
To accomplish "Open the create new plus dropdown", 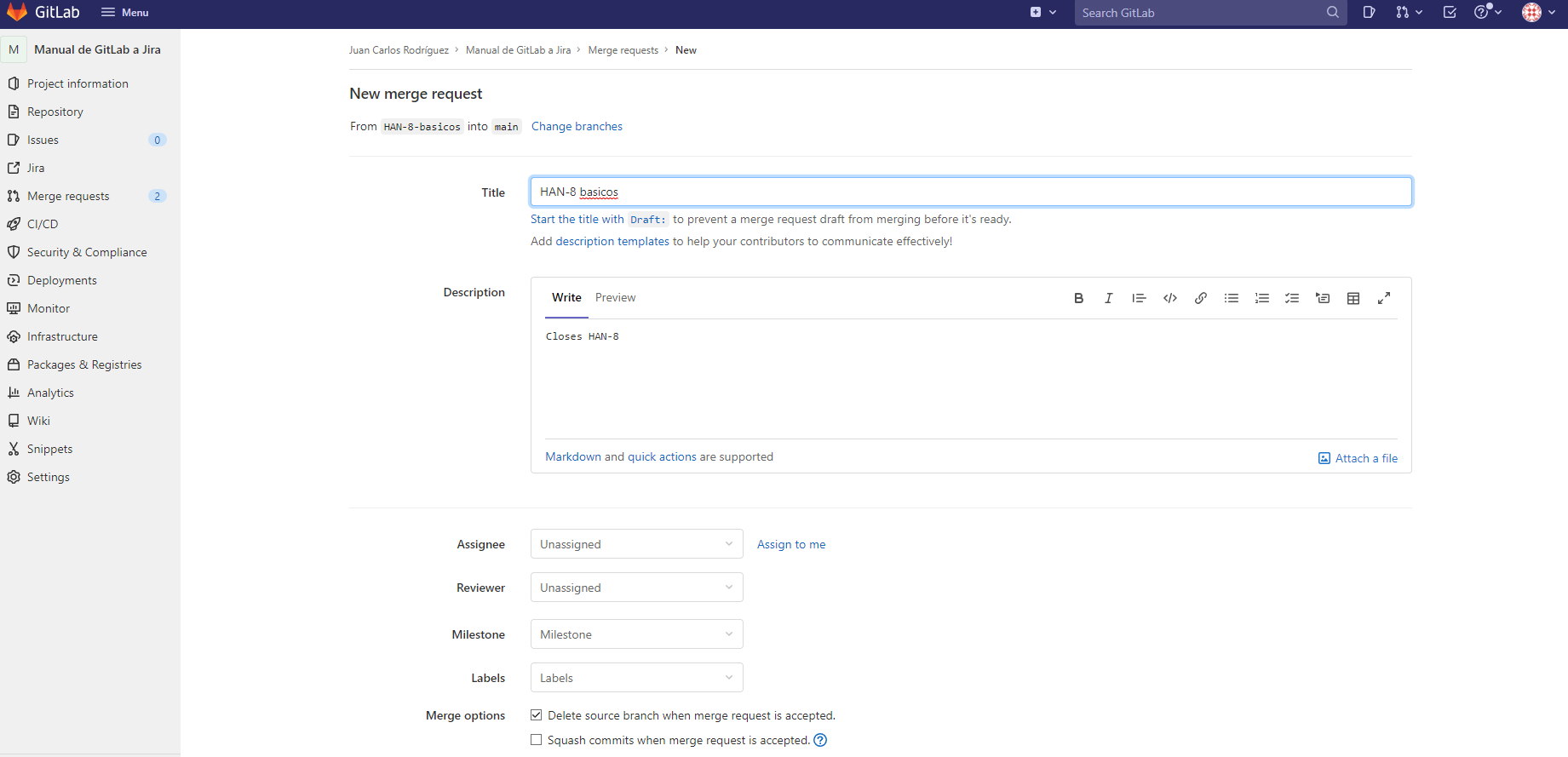I will 1043,13.
